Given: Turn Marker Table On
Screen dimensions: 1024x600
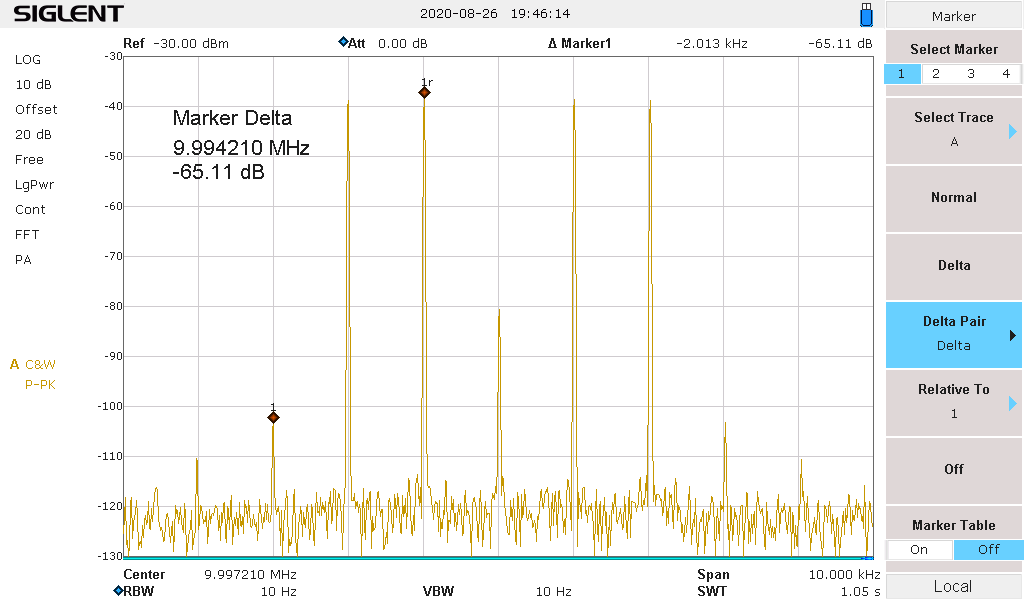Looking at the screenshot, I should pyautogui.click(x=919, y=549).
